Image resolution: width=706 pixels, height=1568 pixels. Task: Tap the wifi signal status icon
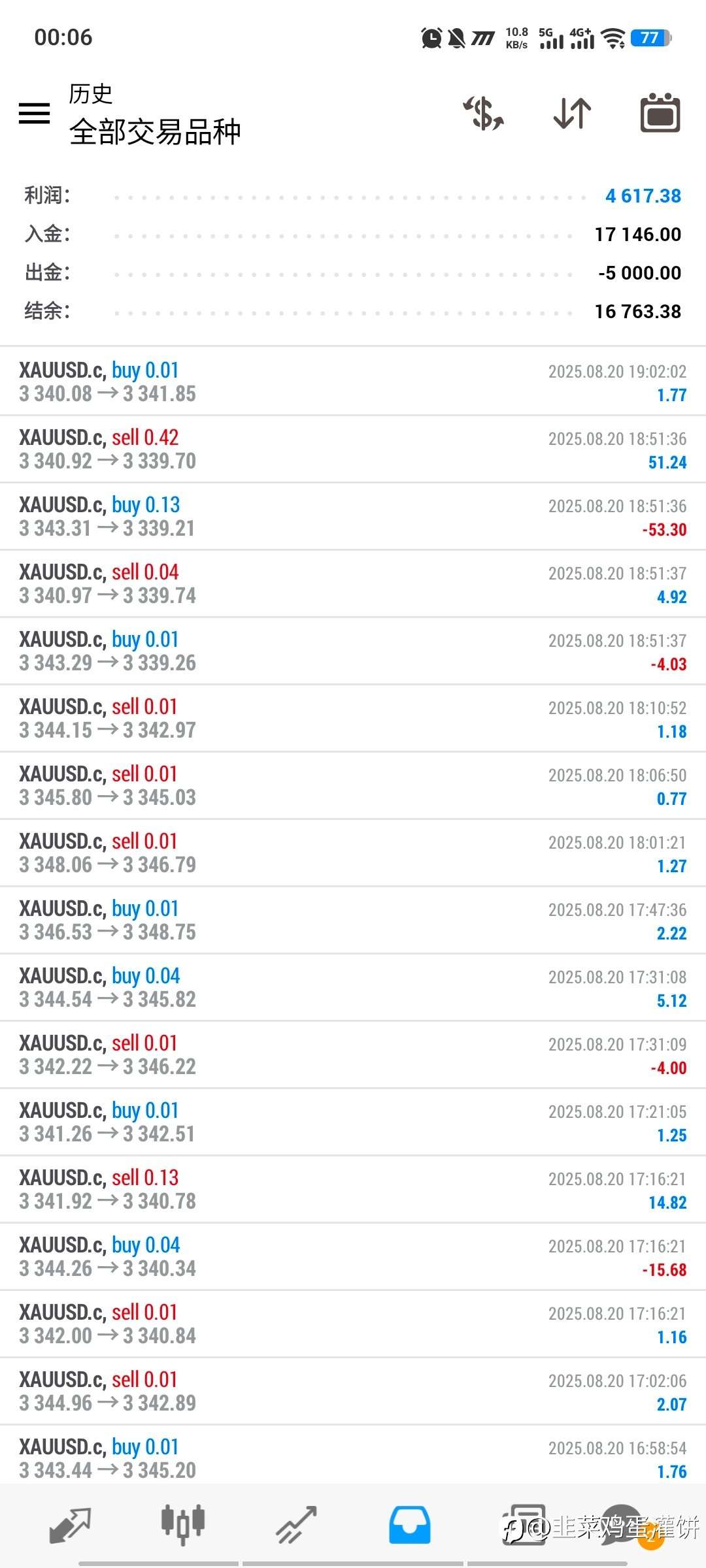[613, 39]
